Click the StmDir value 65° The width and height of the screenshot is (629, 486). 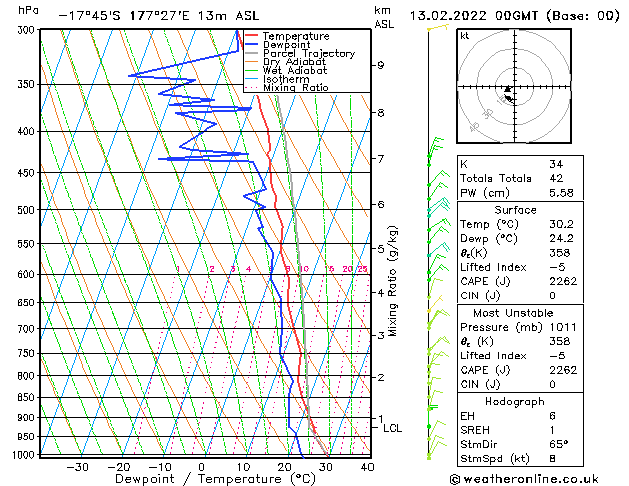coord(559,444)
